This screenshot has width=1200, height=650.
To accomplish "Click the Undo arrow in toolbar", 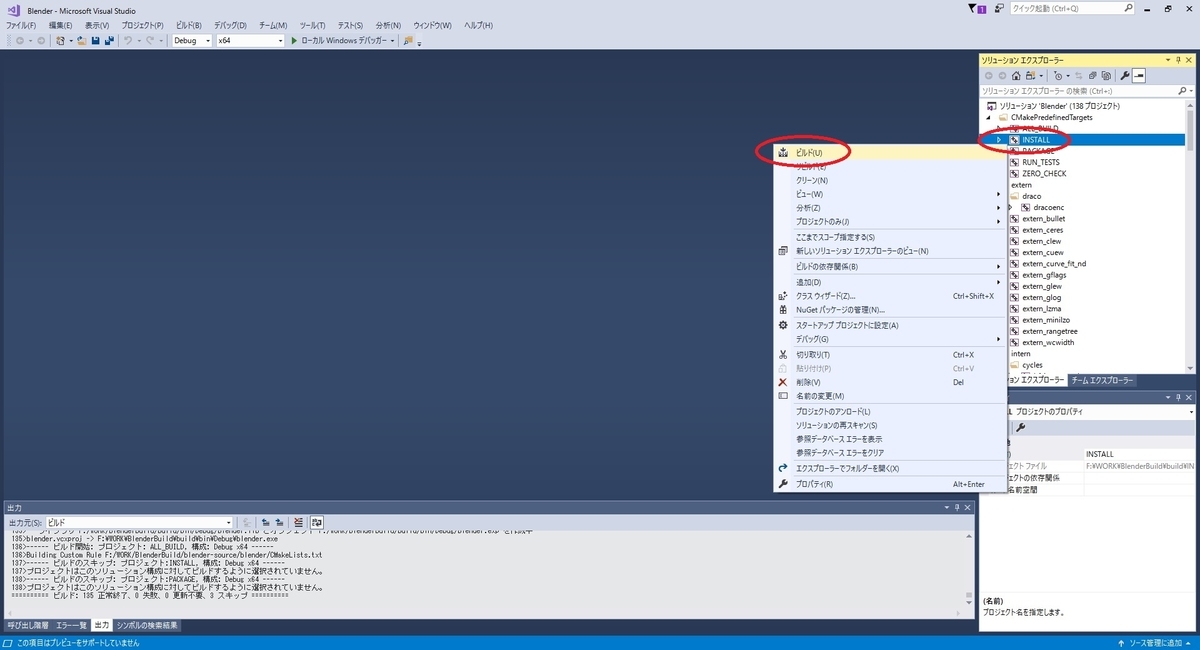I will (x=128, y=41).
